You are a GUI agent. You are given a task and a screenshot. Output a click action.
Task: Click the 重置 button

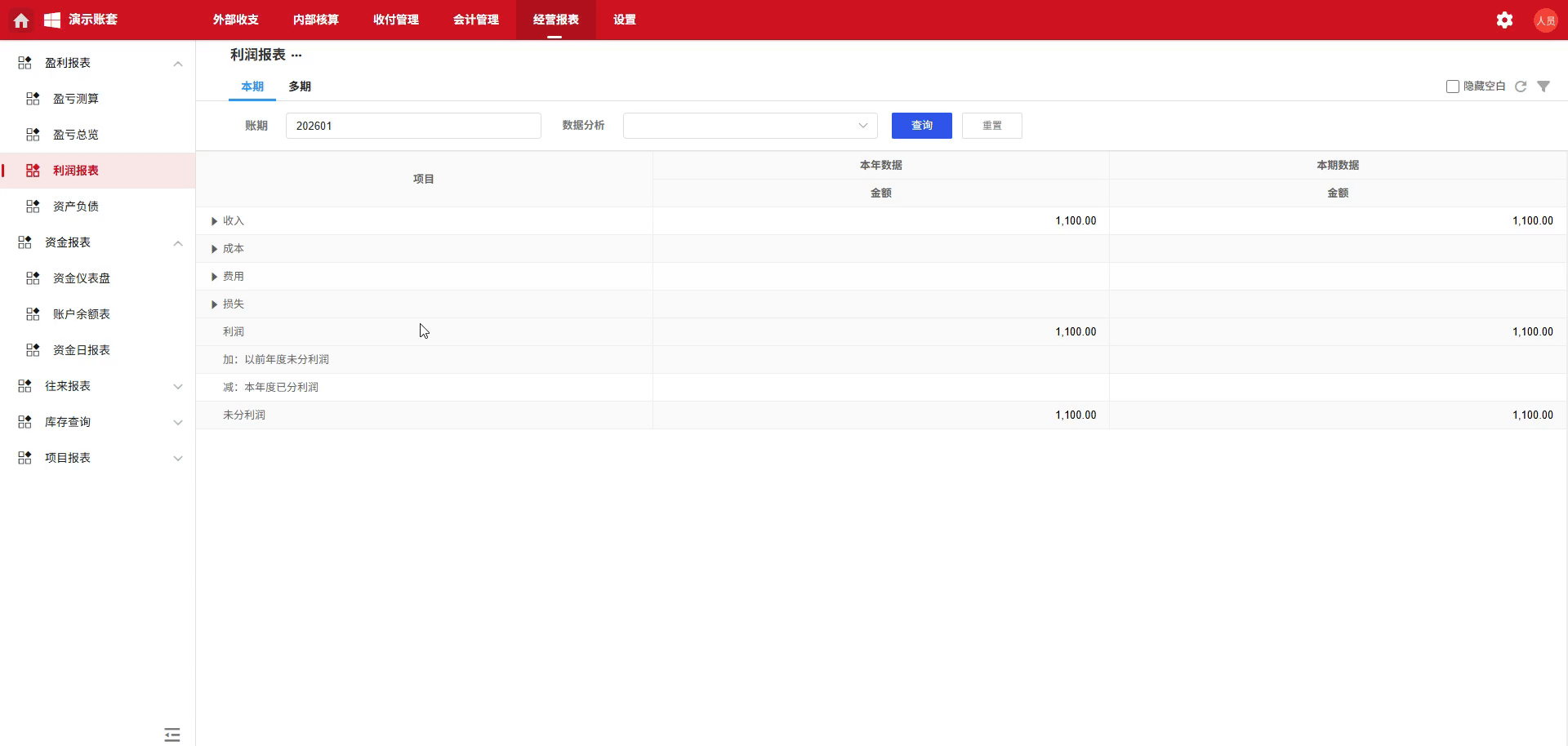point(991,126)
